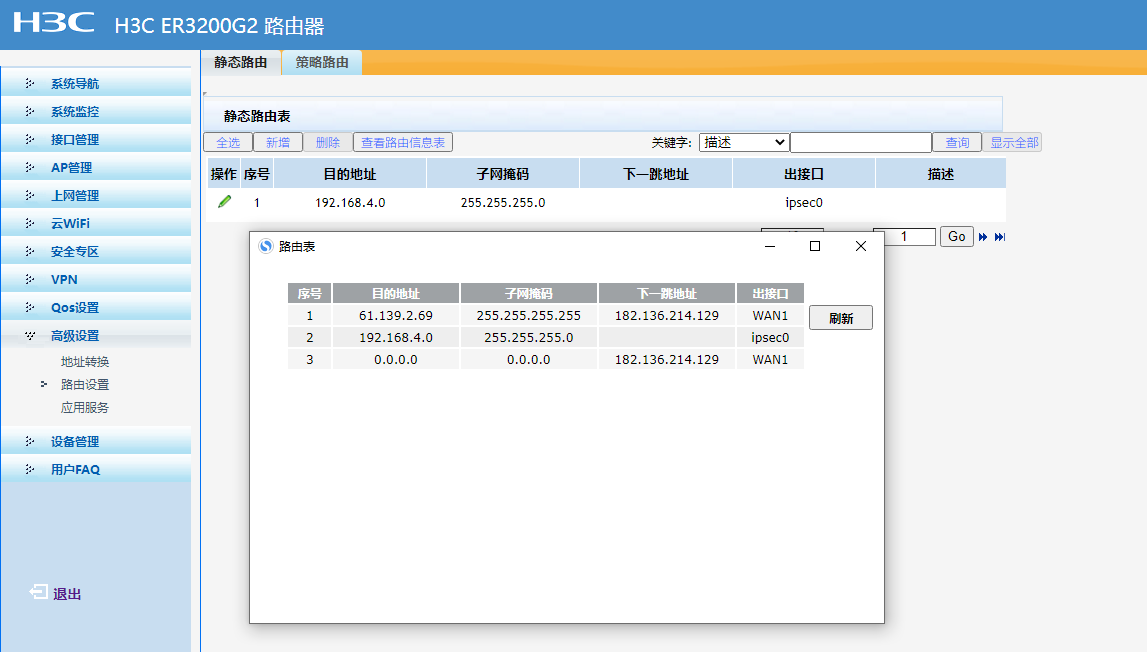Open 地址转换 submenu item
Viewport: 1147px width, 652px height.
(x=85, y=361)
